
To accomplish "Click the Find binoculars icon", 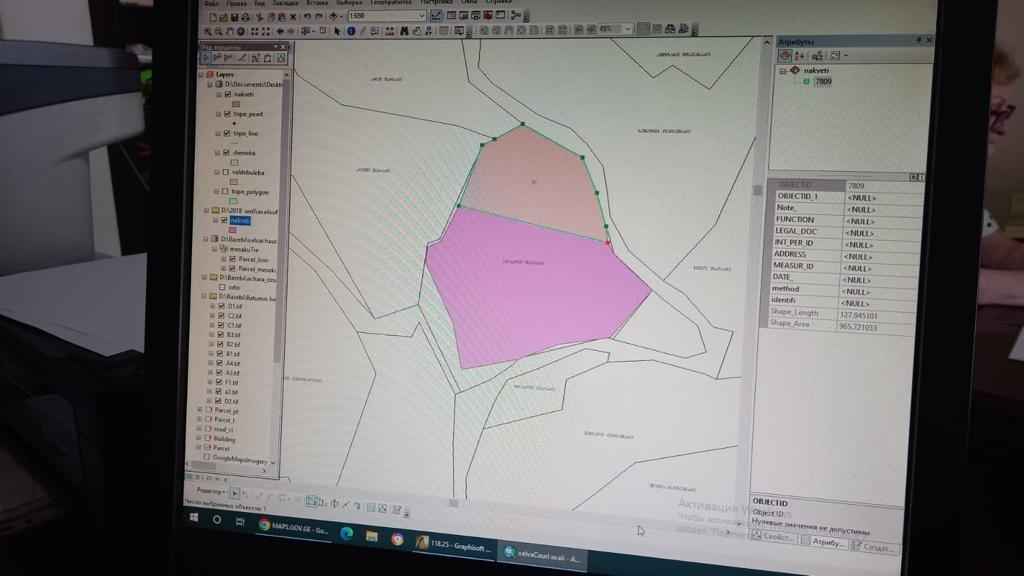I will click(x=404, y=31).
